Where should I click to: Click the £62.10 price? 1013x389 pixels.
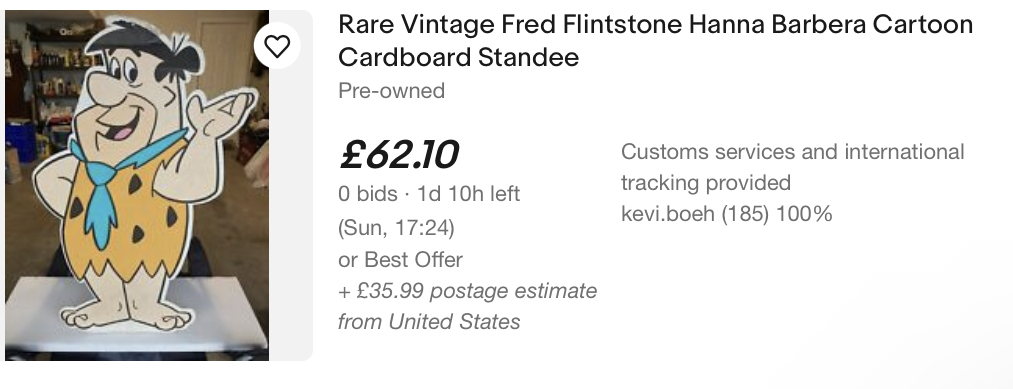coord(399,155)
